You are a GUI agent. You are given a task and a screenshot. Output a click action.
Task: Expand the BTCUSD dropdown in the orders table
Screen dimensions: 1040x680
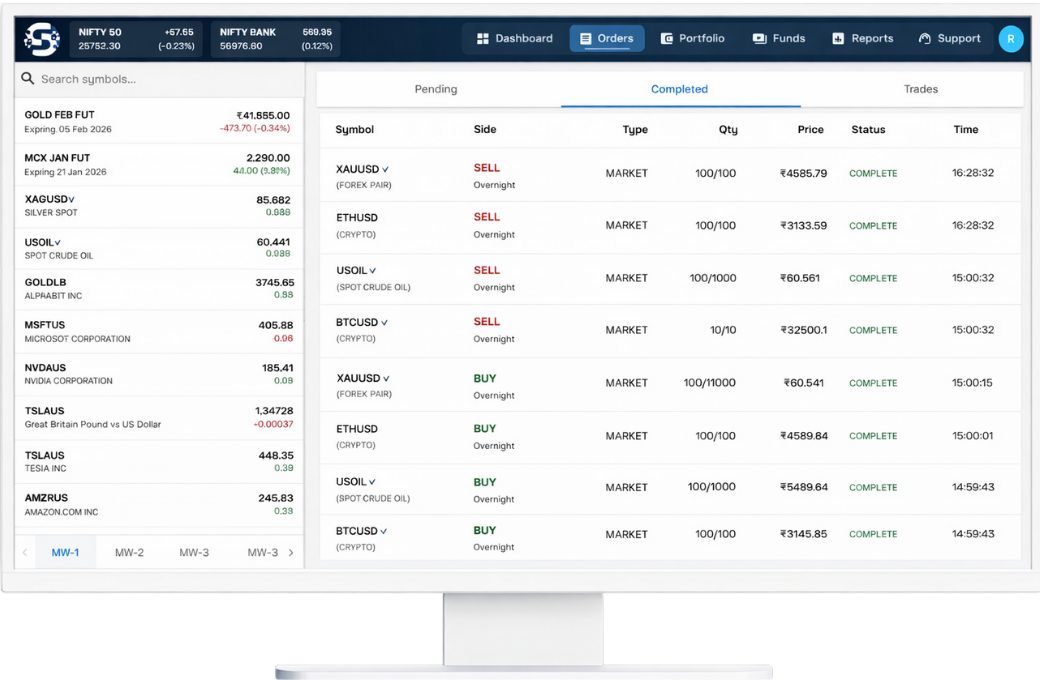click(383, 321)
